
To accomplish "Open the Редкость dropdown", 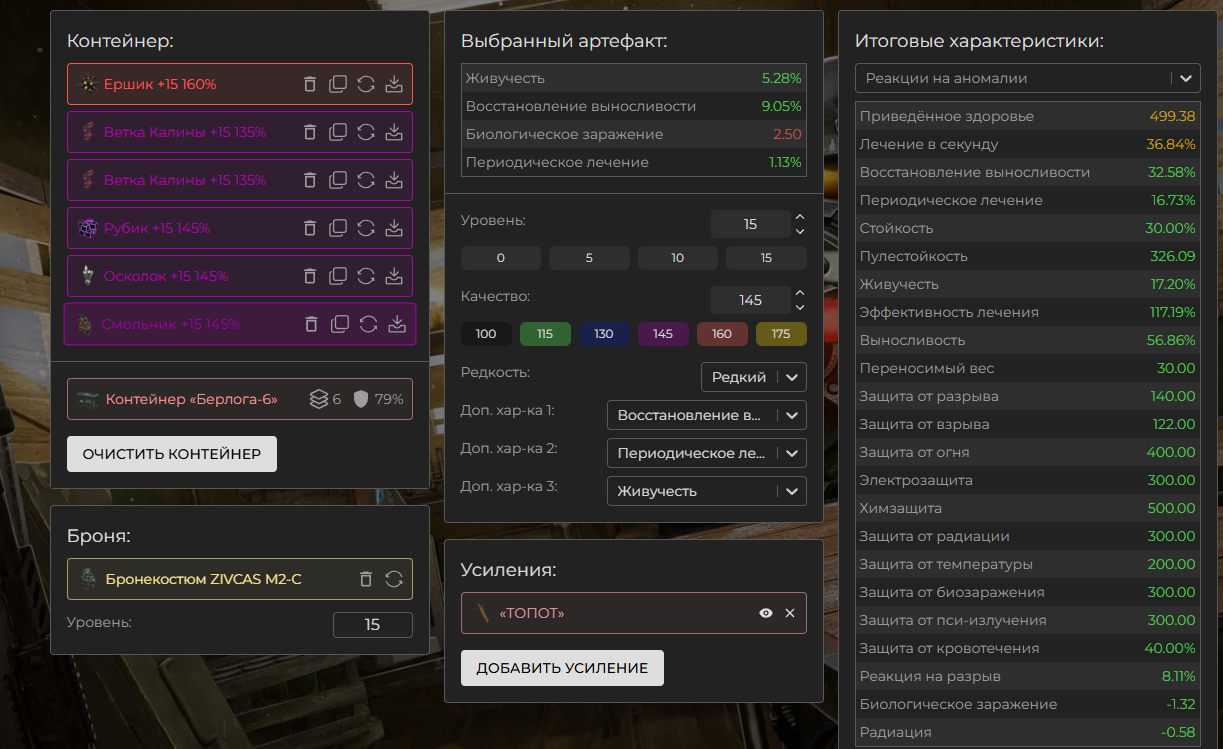I will (753, 377).
